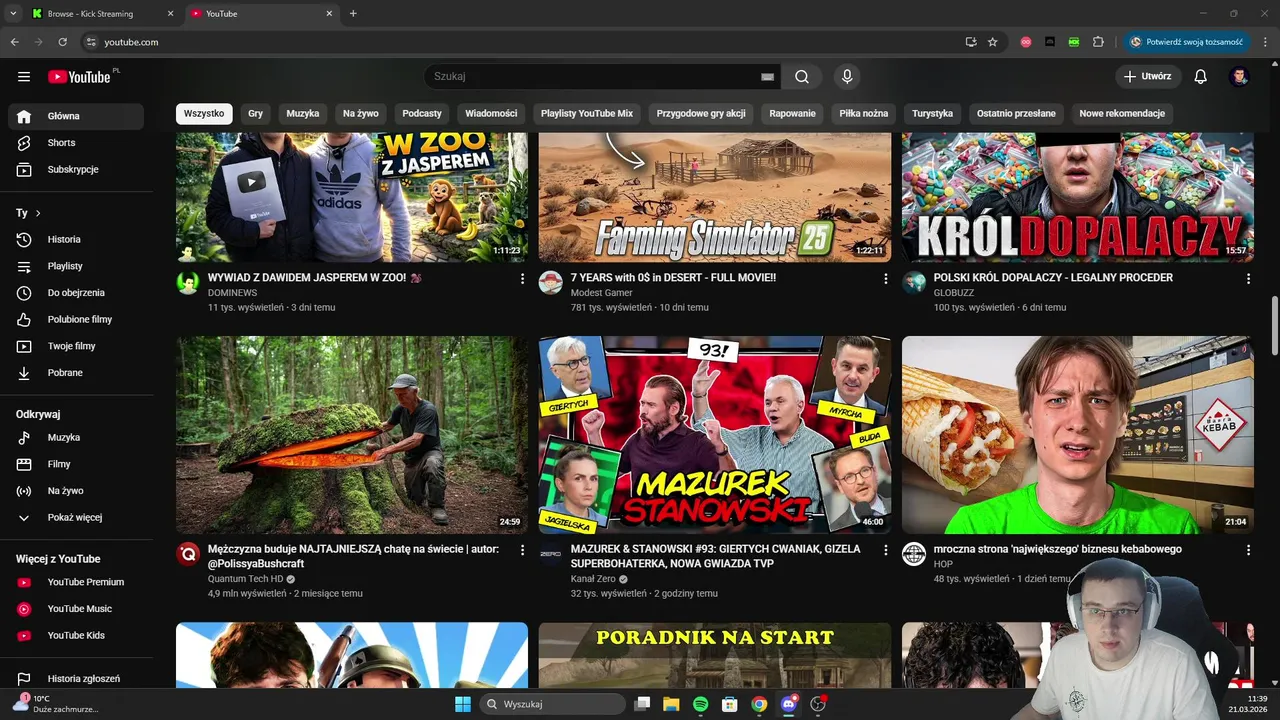The image size is (1280, 720).
Task: Open the account avatar menu
Action: point(1240,77)
